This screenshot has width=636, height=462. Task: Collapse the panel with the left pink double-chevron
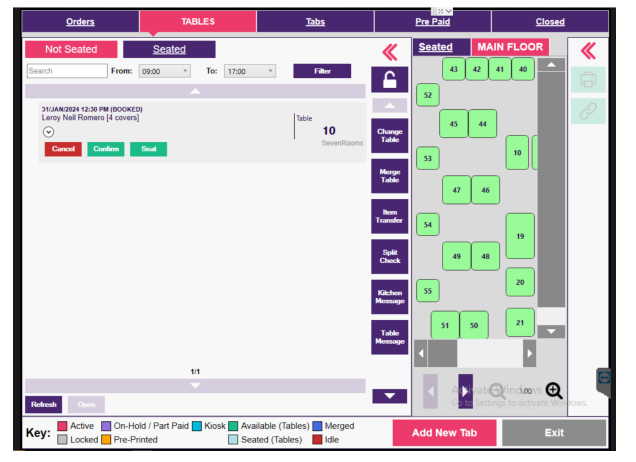click(x=389, y=52)
